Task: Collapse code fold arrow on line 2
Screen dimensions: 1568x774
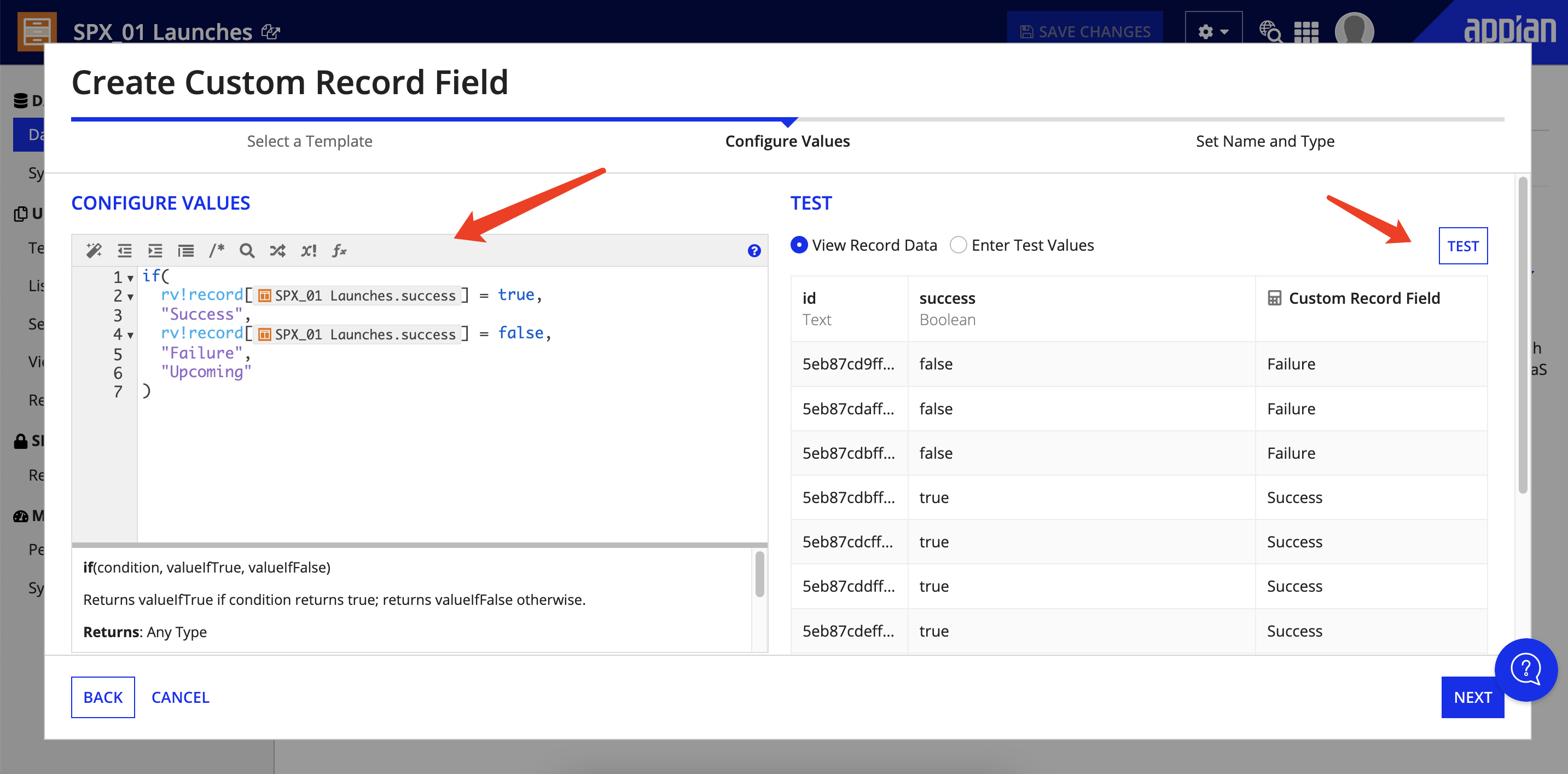Action: (x=130, y=297)
